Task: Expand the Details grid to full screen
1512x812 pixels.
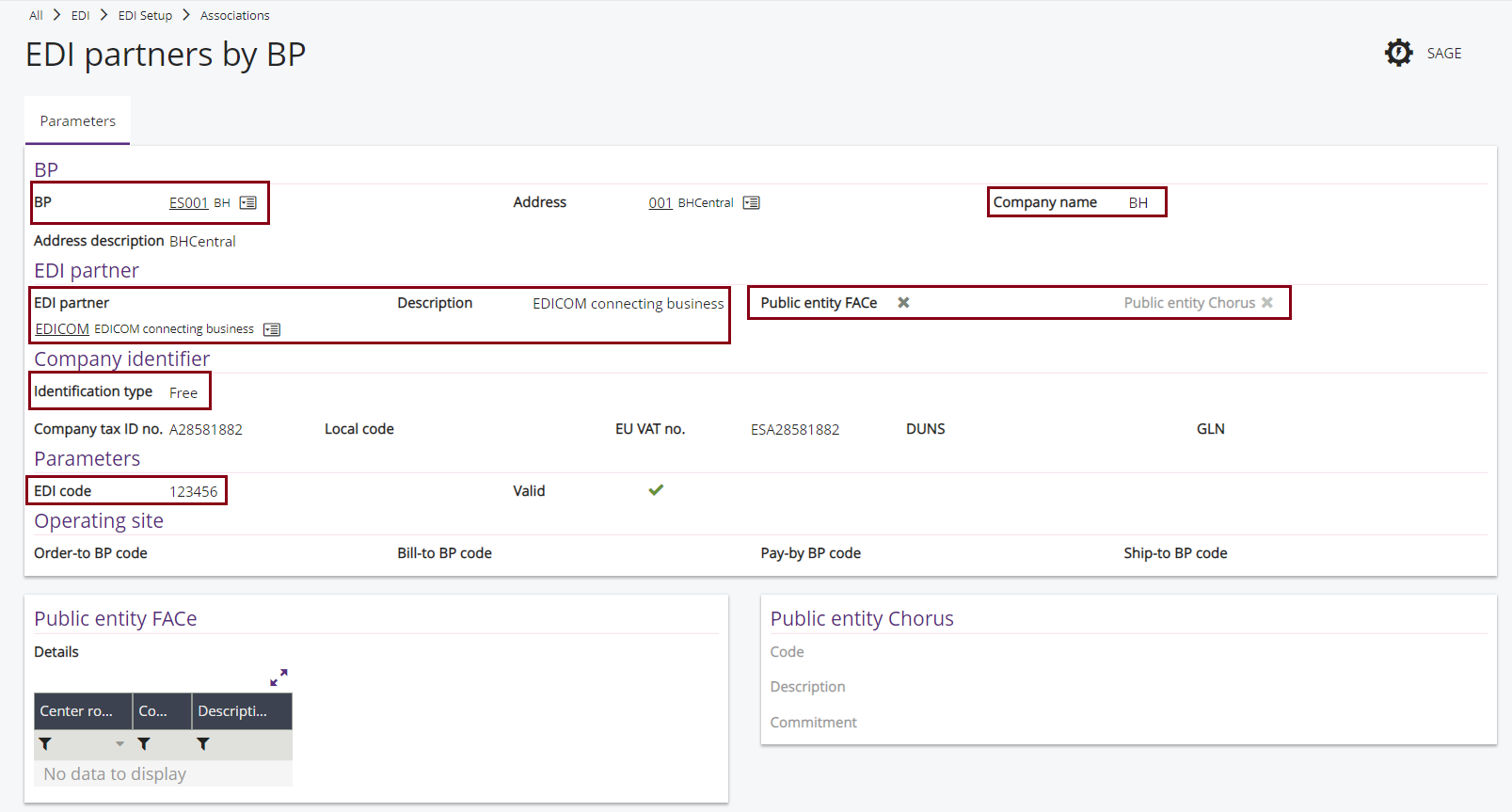Action: click(x=279, y=677)
